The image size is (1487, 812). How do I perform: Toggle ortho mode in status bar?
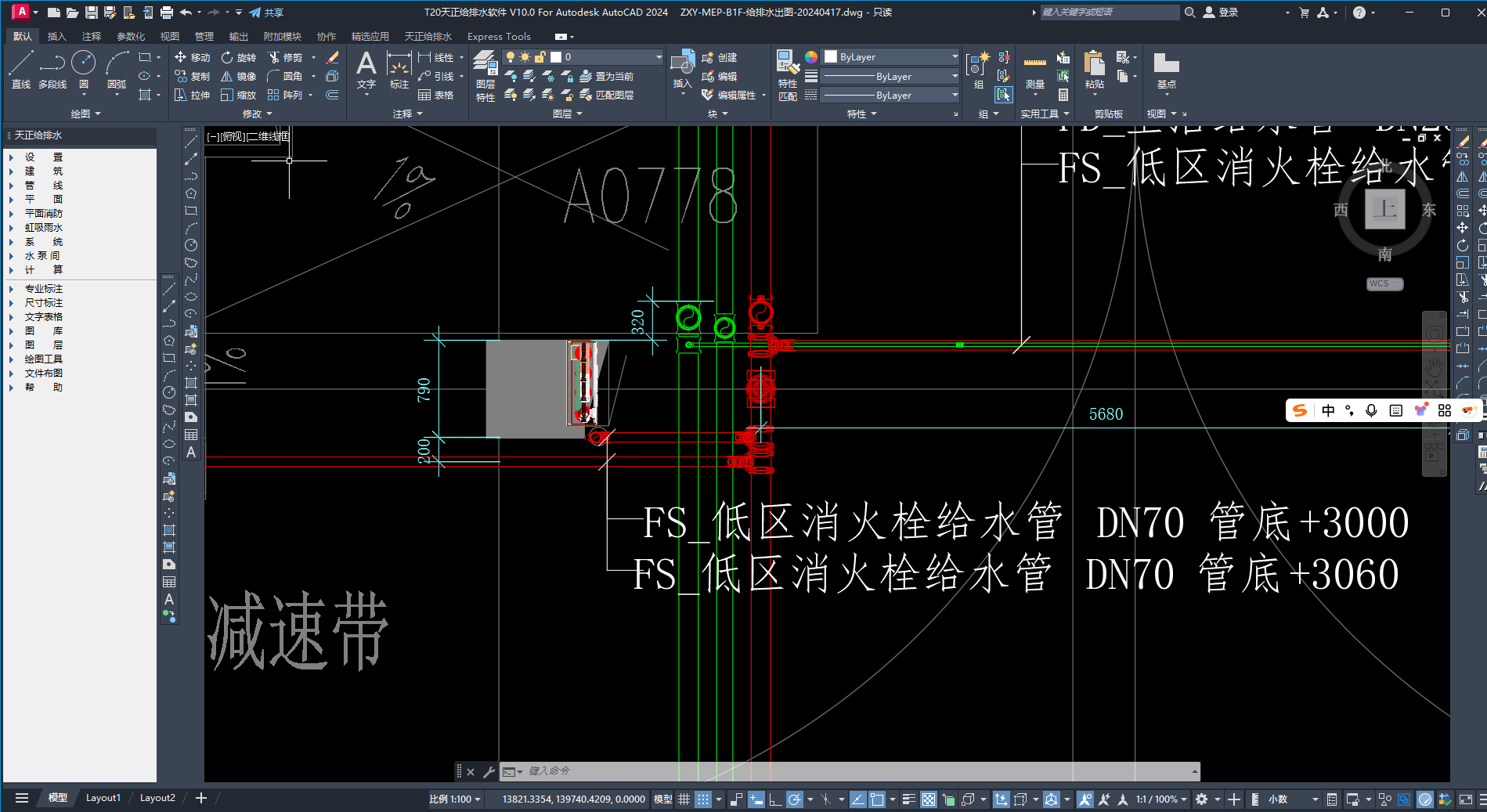[775, 799]
